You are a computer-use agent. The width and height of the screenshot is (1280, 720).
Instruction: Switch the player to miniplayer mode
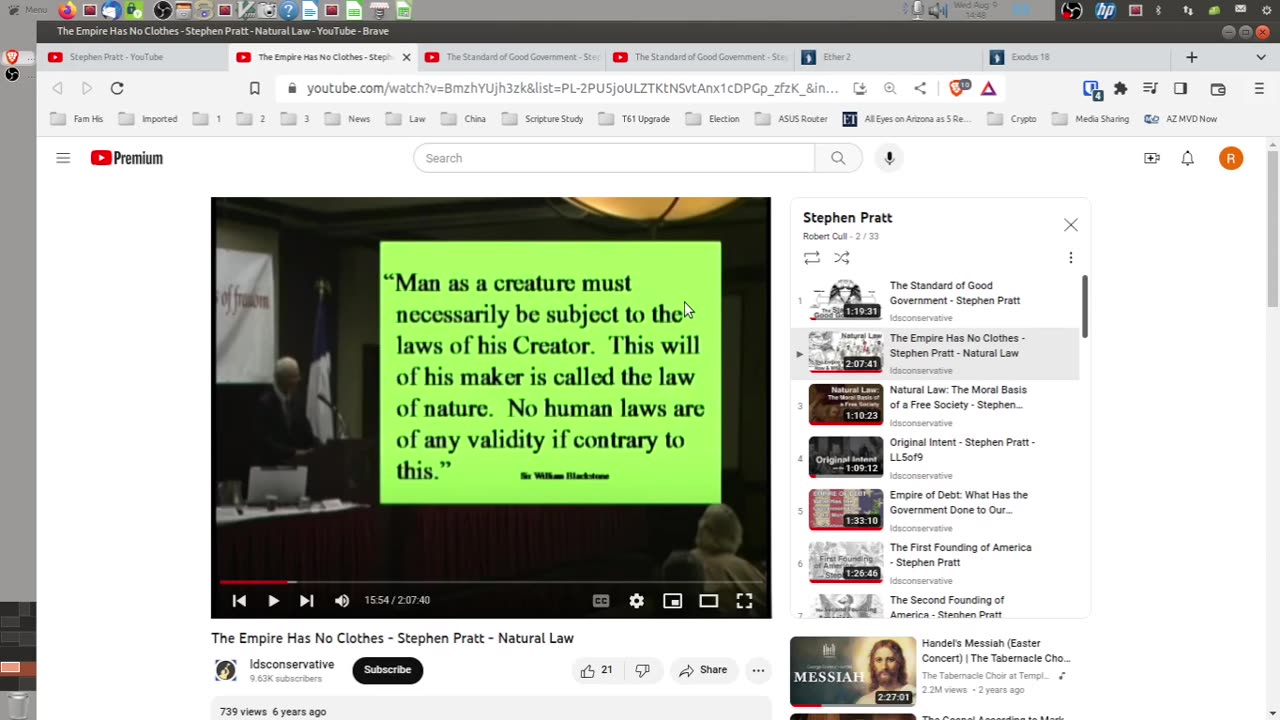[x=673, y=601]
